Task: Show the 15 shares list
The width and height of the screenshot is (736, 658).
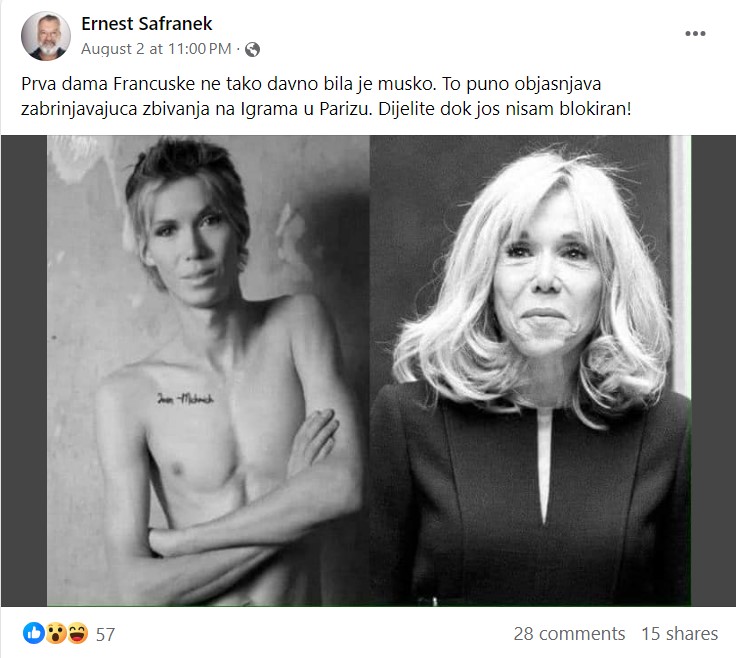Action: [680, 634]
